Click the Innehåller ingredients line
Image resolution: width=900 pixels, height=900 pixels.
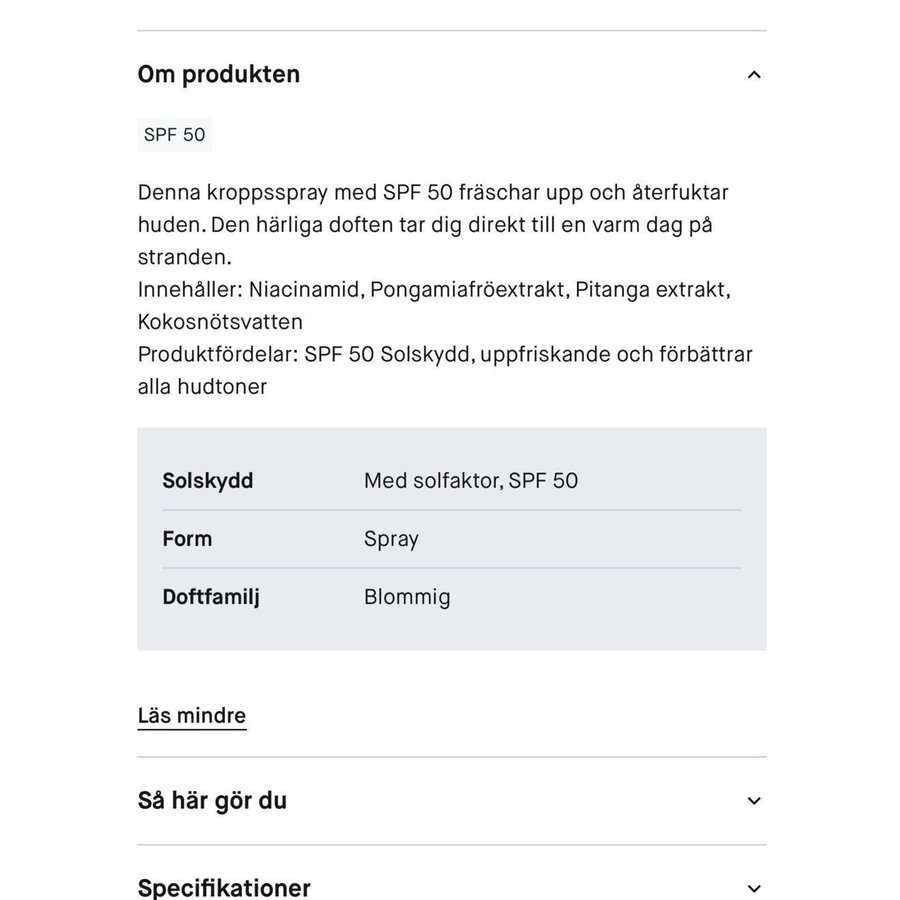point(434,290)
